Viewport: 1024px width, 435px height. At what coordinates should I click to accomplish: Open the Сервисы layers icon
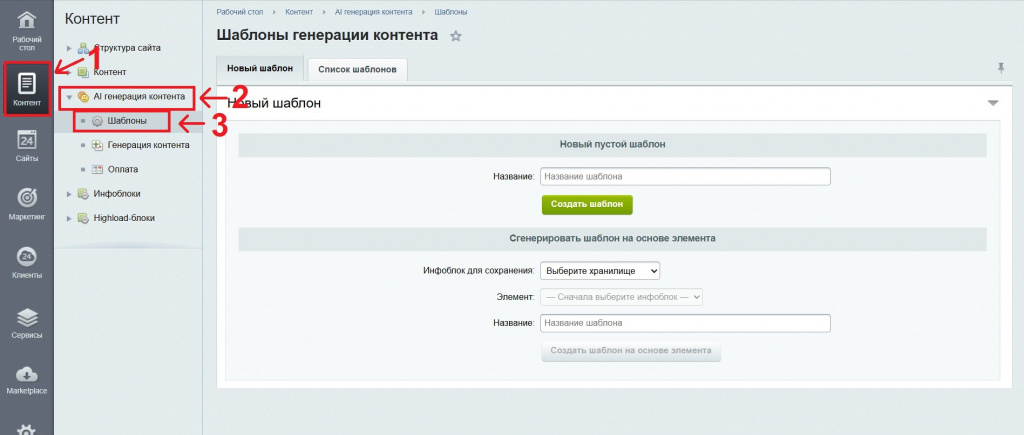27,316
